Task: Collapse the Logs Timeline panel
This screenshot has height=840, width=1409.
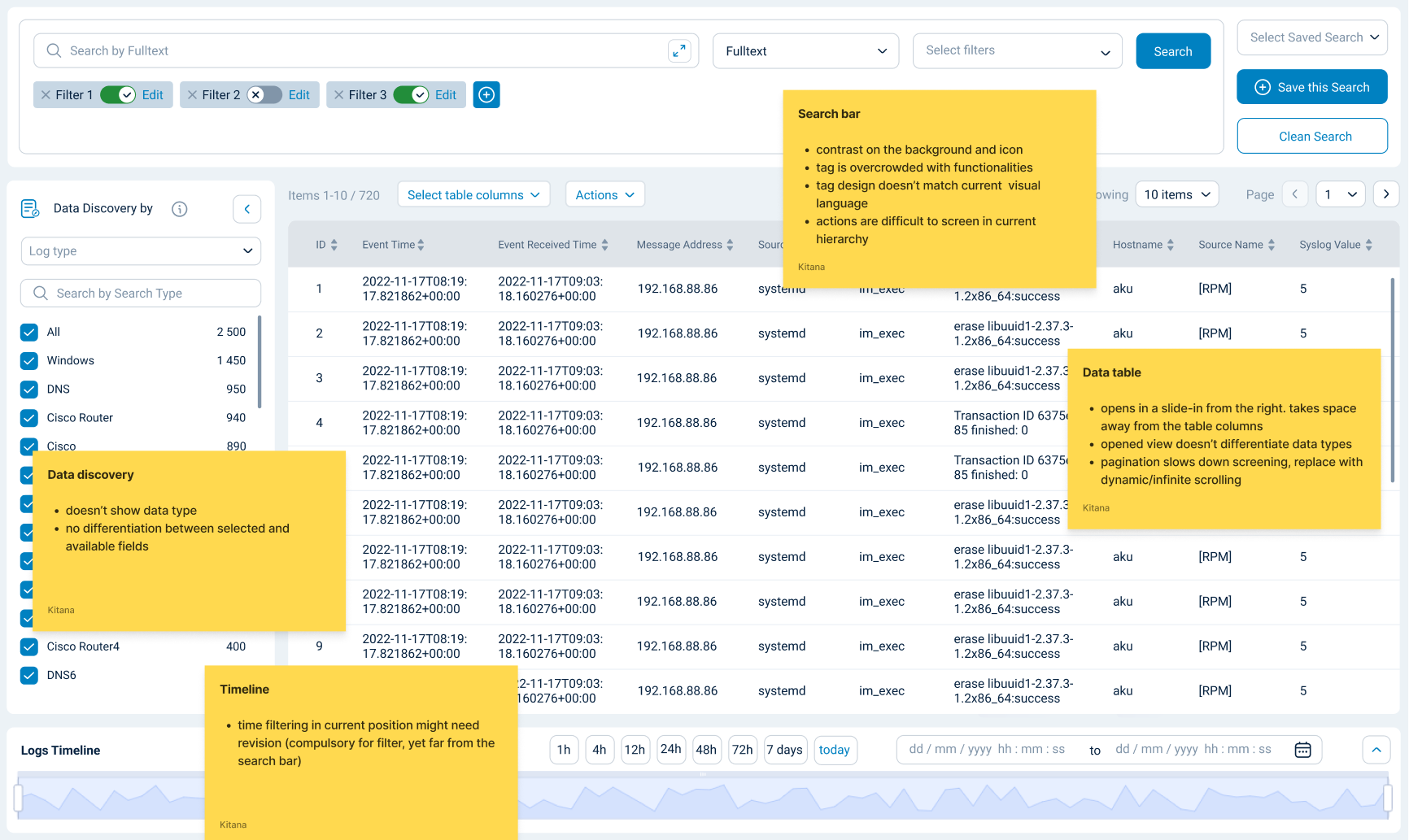Action: click(1376, 750)
